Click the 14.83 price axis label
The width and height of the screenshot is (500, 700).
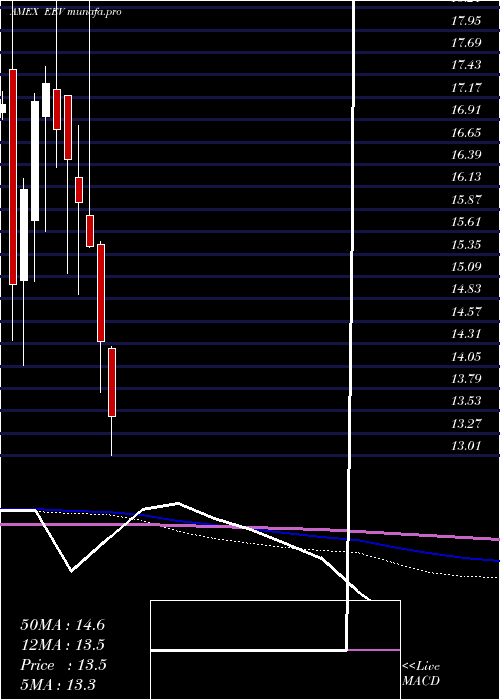pyautogui.click(x=466, y=289)
